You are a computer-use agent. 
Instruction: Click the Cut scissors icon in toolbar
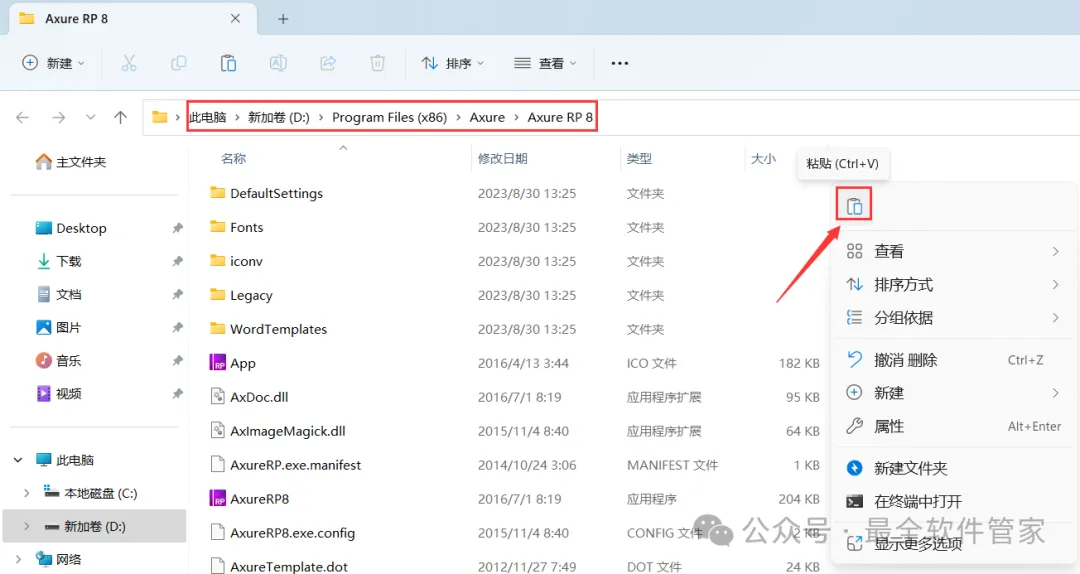click(129, 63)
